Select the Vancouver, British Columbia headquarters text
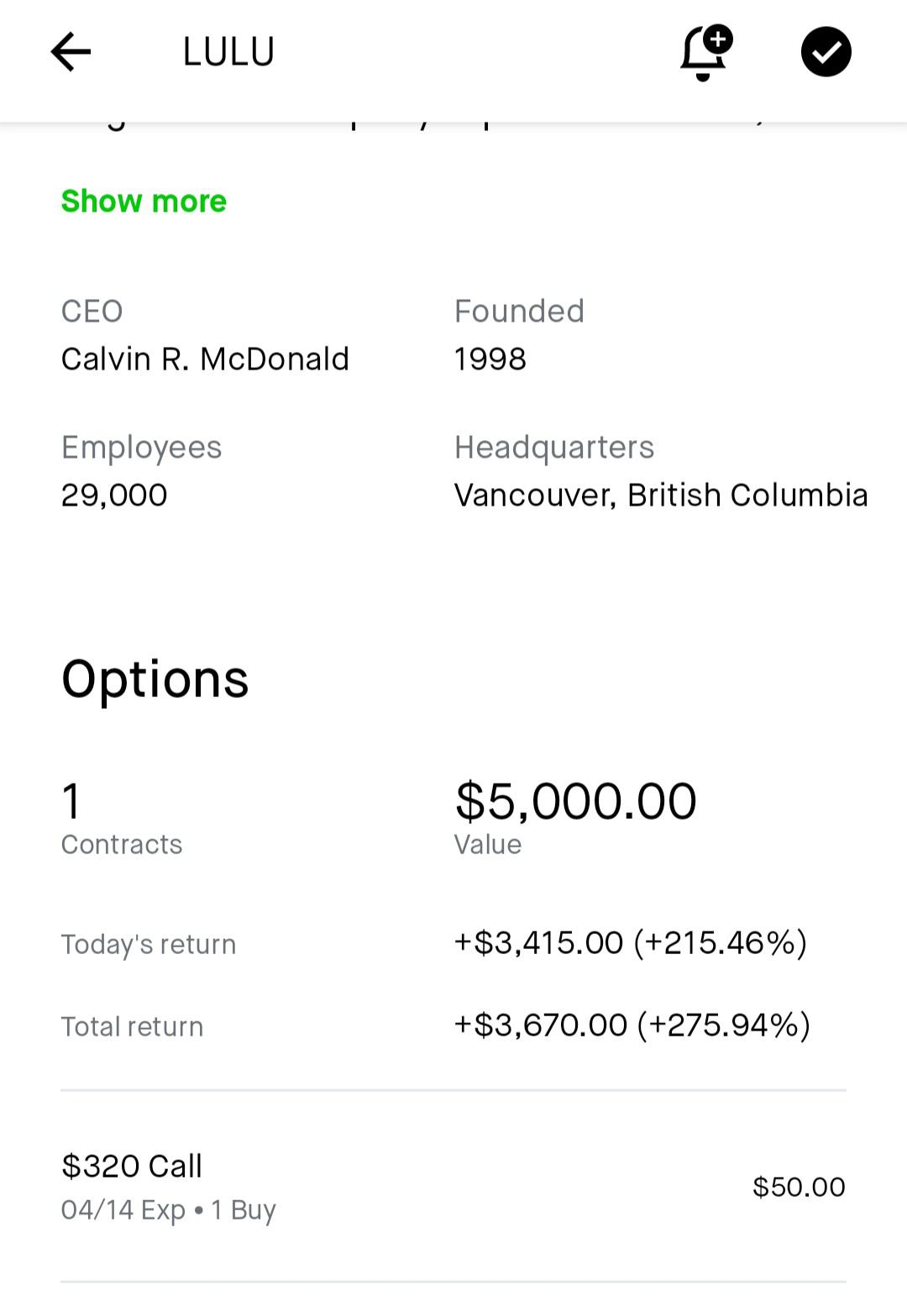 point(661,495)
